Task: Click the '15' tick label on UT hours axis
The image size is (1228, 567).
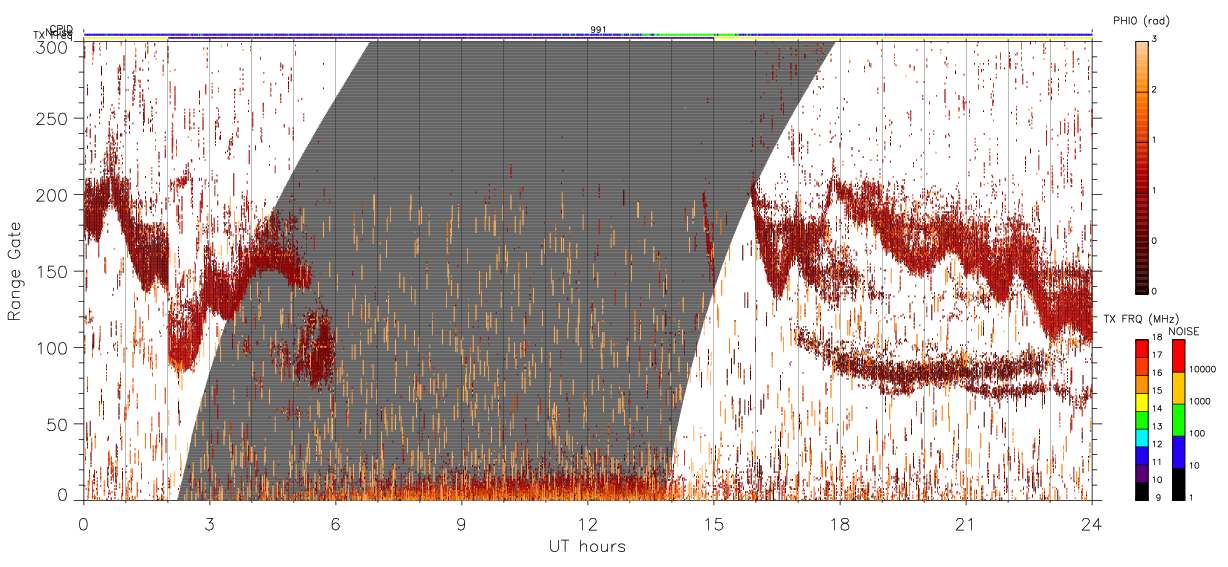Action: click(x=713, y=523)
